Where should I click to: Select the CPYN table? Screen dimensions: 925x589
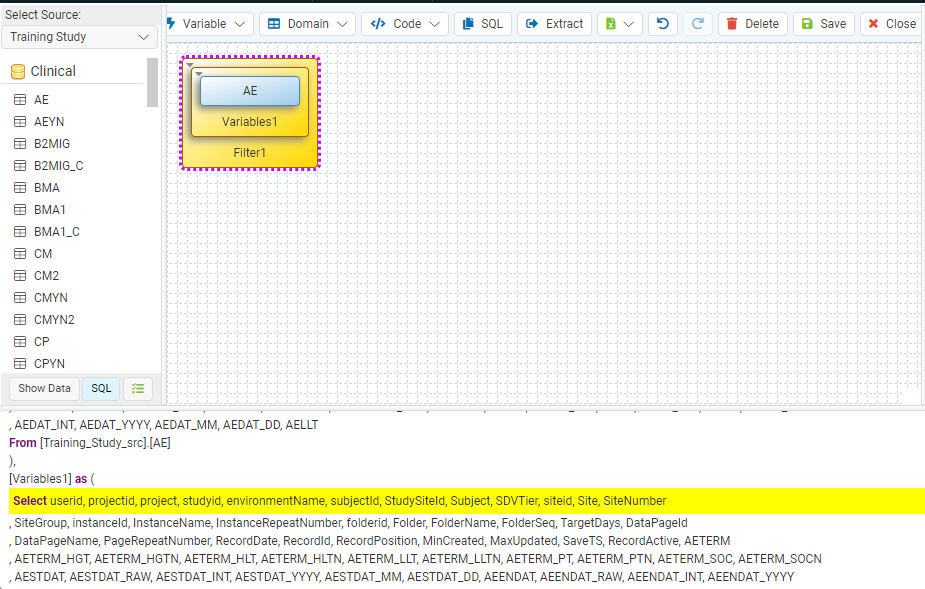[50, 364]
